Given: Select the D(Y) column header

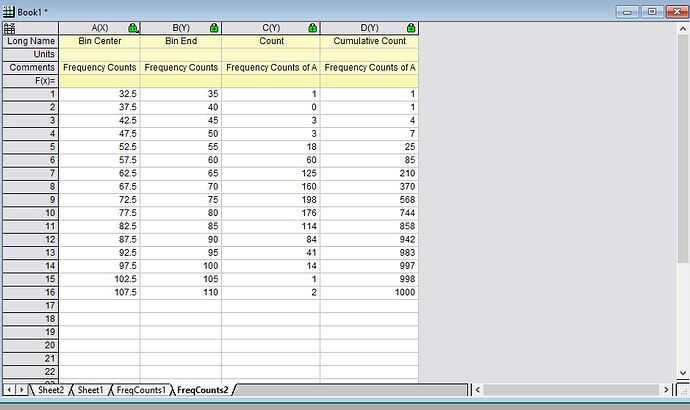Looking at the screenshot, I should click(x=369, y=28).
